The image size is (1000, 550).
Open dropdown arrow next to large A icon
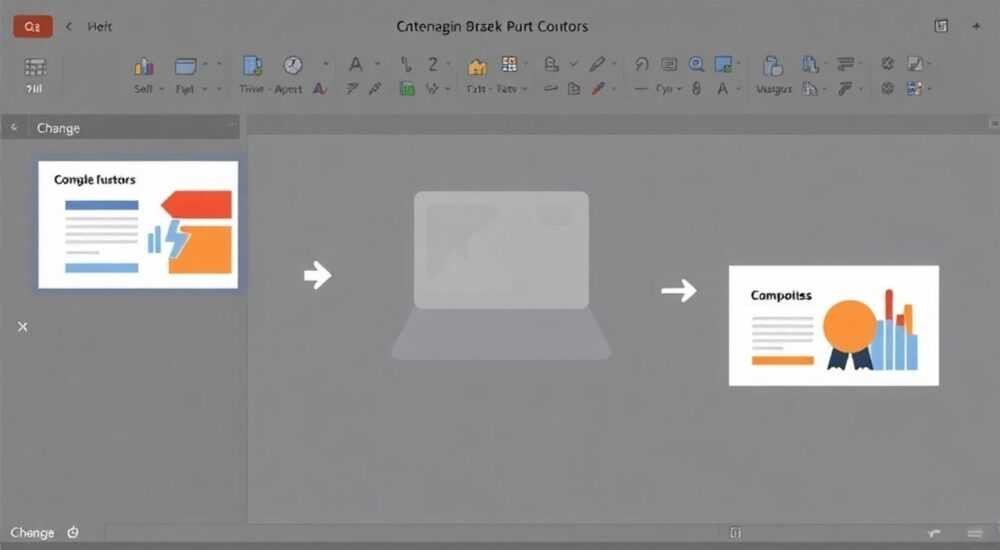click(377, 64)
